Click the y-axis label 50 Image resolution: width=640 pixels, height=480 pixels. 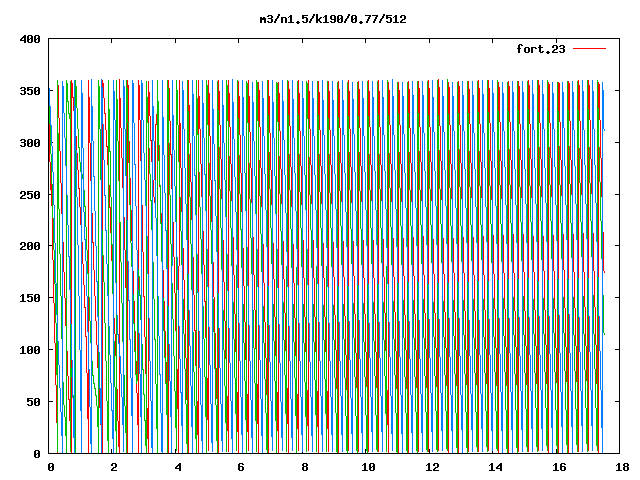tap(33, 402)
